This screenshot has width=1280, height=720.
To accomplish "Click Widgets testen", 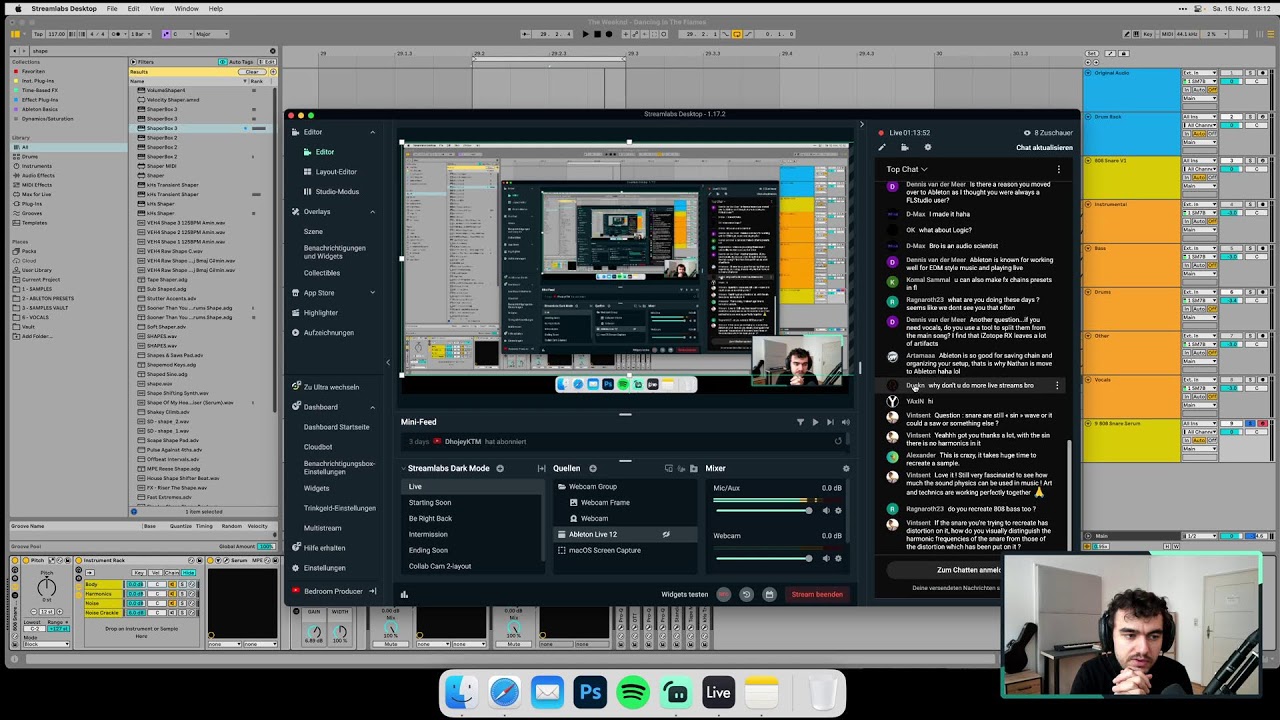I will click(684, 594).
